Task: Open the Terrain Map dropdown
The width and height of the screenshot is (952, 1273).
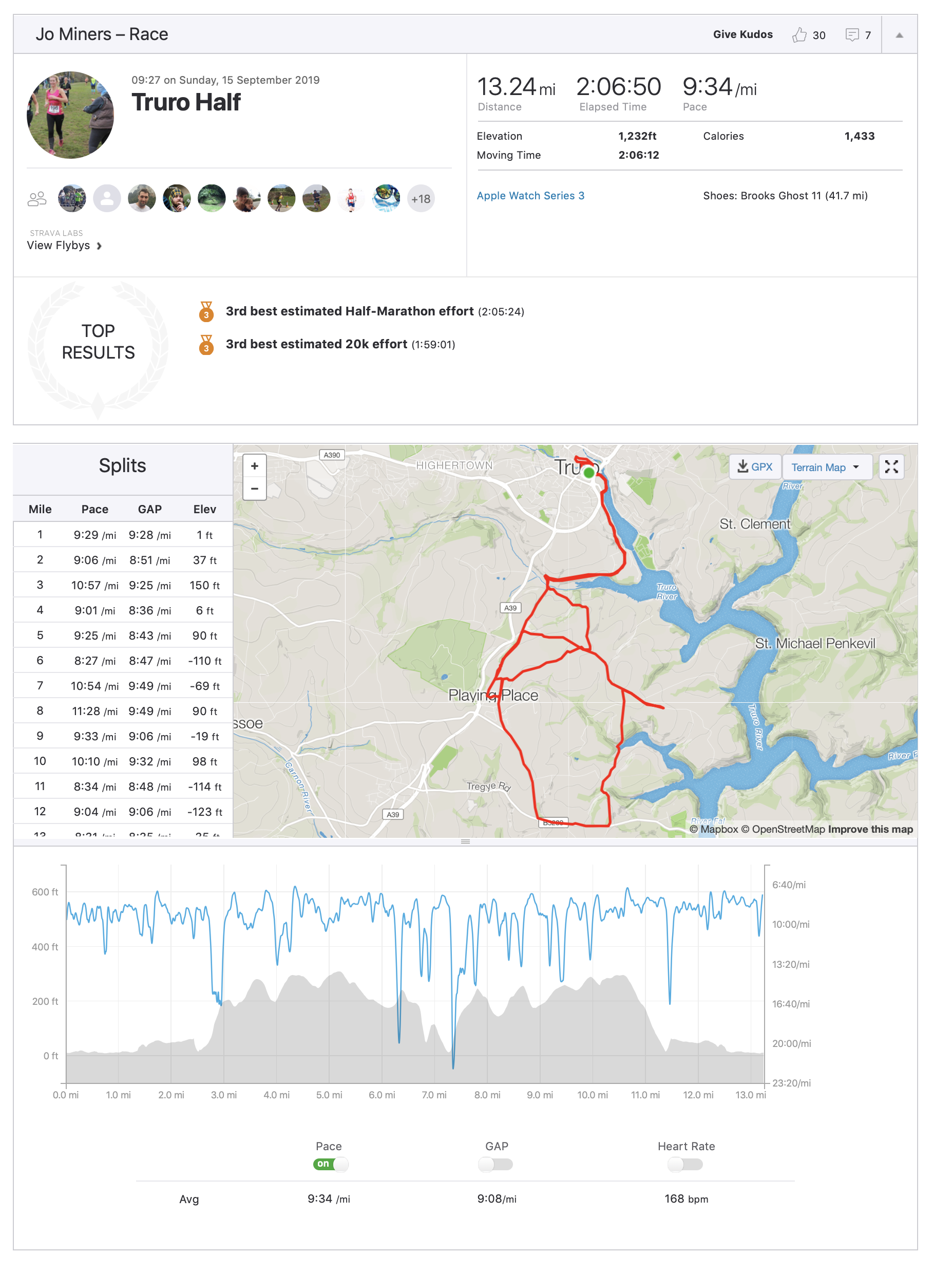Action: (825, 467)
